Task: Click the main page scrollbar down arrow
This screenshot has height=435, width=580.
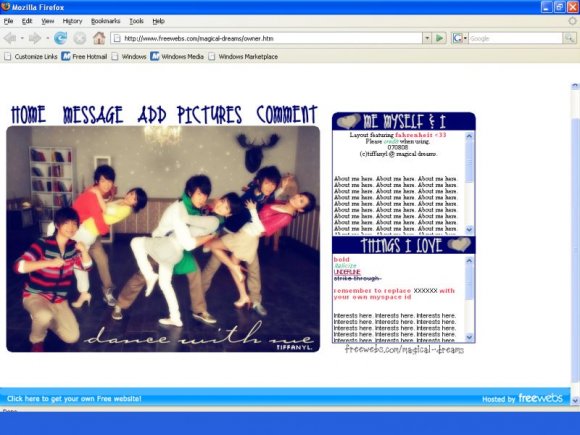Action: tap(575, 400)
